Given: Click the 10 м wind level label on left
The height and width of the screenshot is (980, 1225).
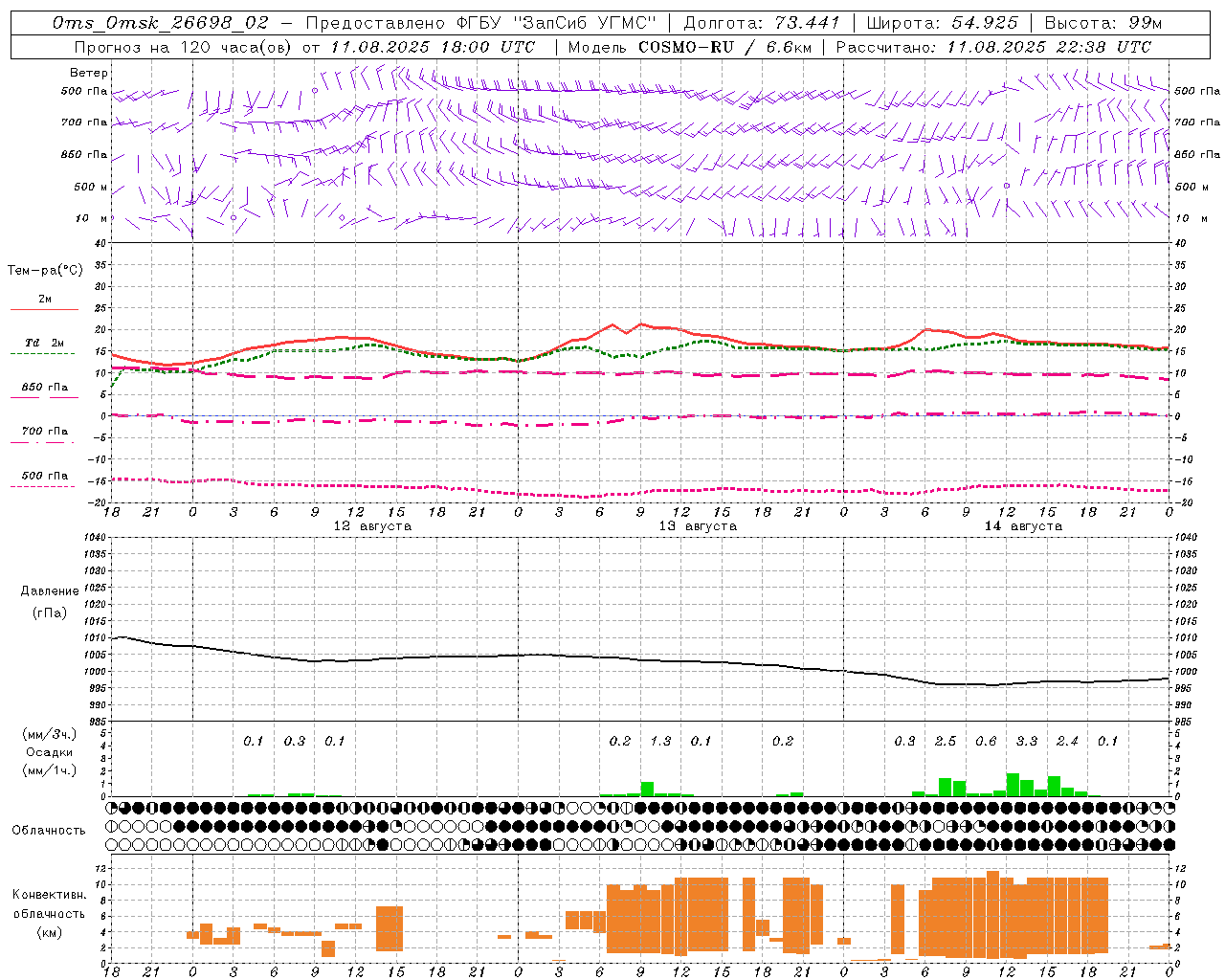Looking at the screenshot, I should pyautogui.click(x=92, y=218).
